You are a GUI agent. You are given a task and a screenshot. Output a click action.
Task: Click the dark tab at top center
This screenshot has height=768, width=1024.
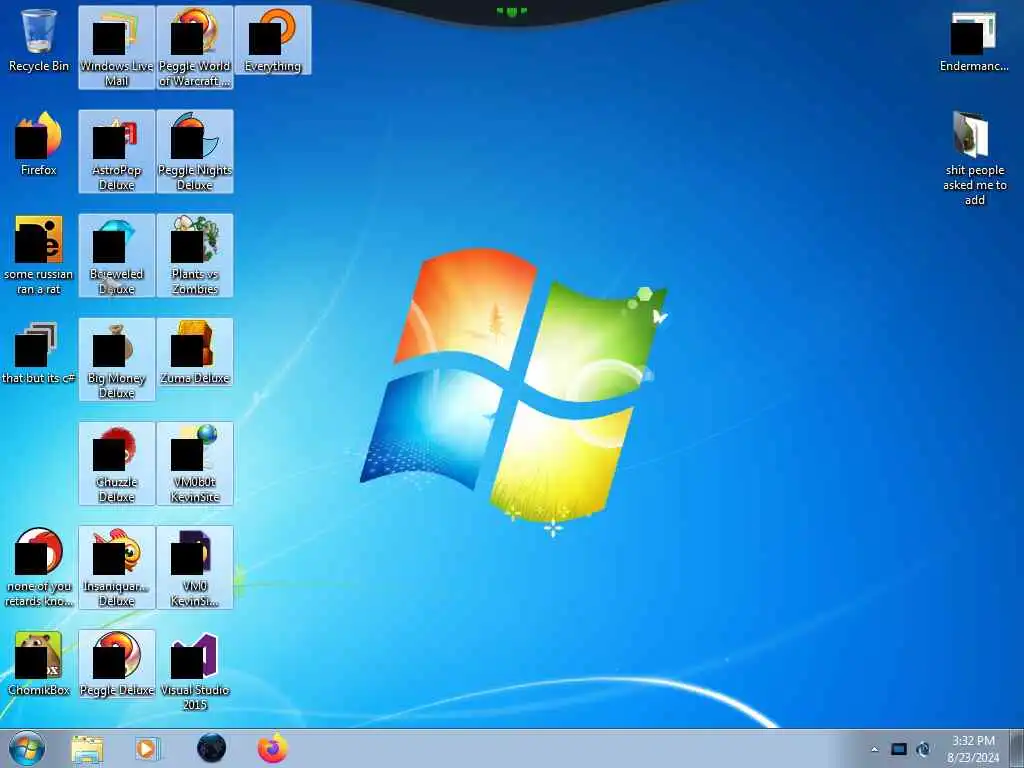(x=511, y=12)
